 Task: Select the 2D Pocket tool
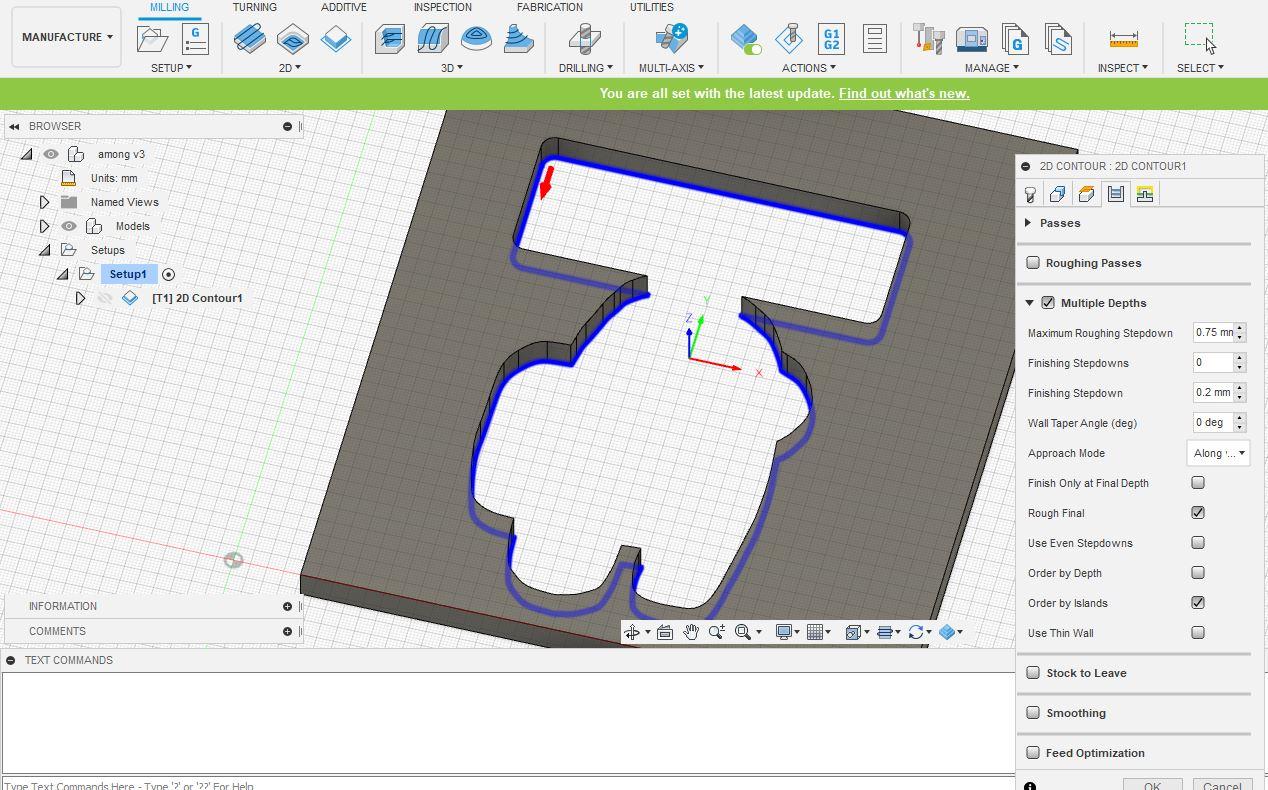coord(292,39)
